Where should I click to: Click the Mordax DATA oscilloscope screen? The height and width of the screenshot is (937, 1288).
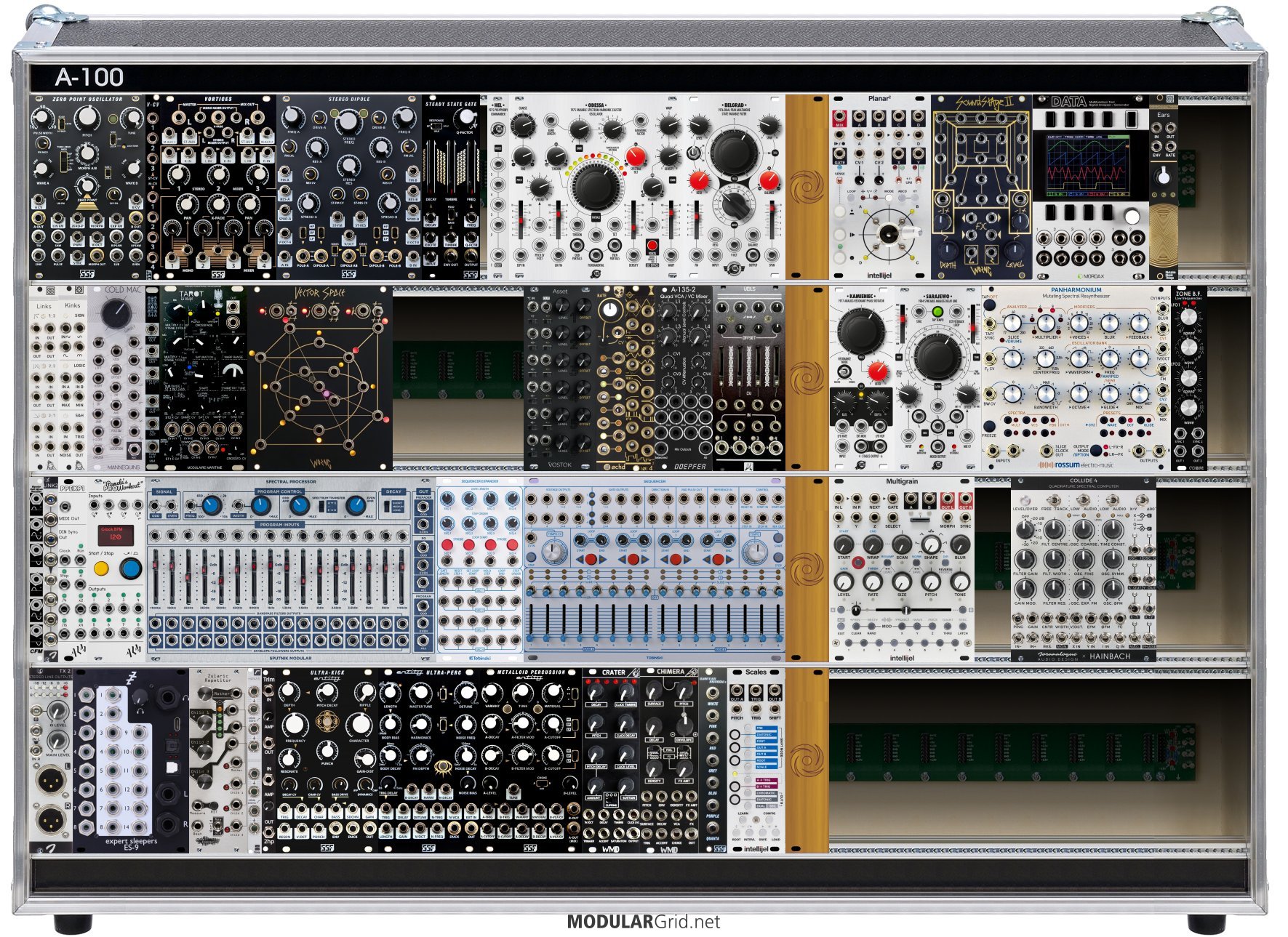coord(1089,166)
